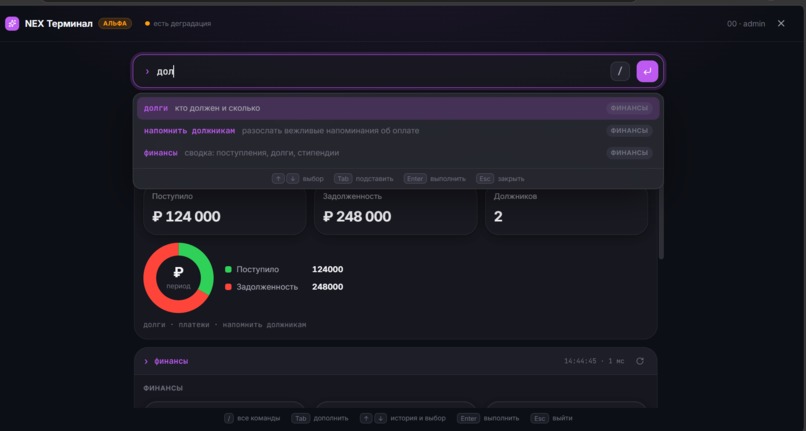Select the 'напомнить должникам' suggestion

tap(398, 131)
